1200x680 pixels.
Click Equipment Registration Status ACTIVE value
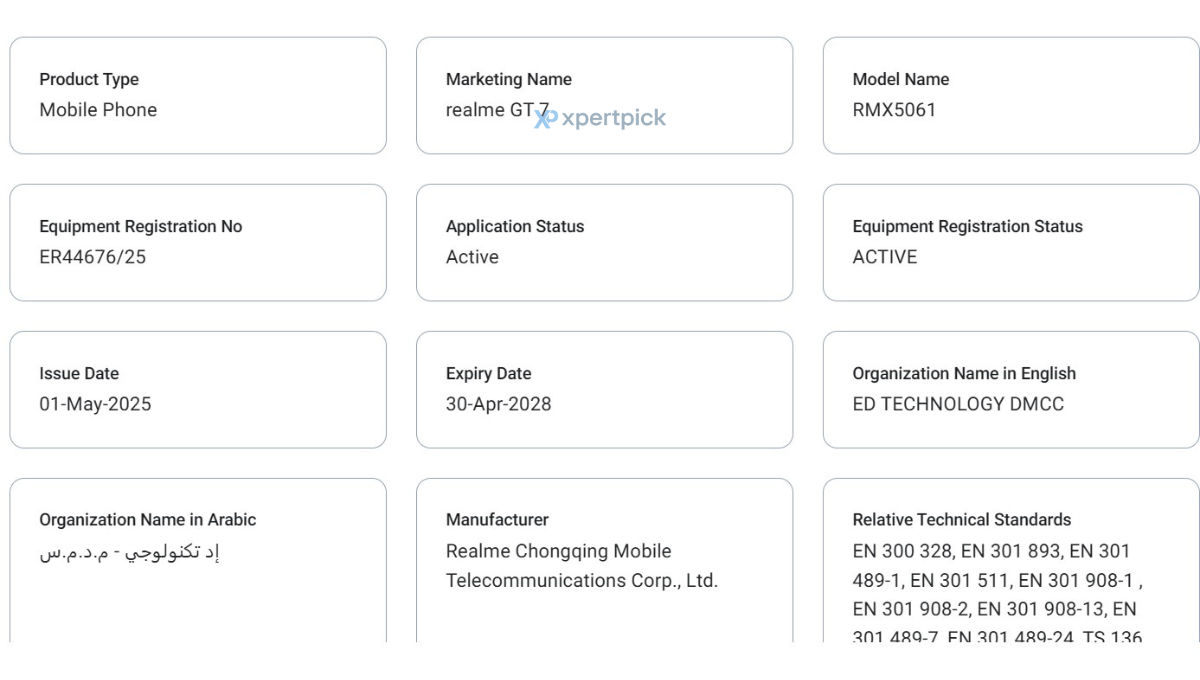point(884,257)
